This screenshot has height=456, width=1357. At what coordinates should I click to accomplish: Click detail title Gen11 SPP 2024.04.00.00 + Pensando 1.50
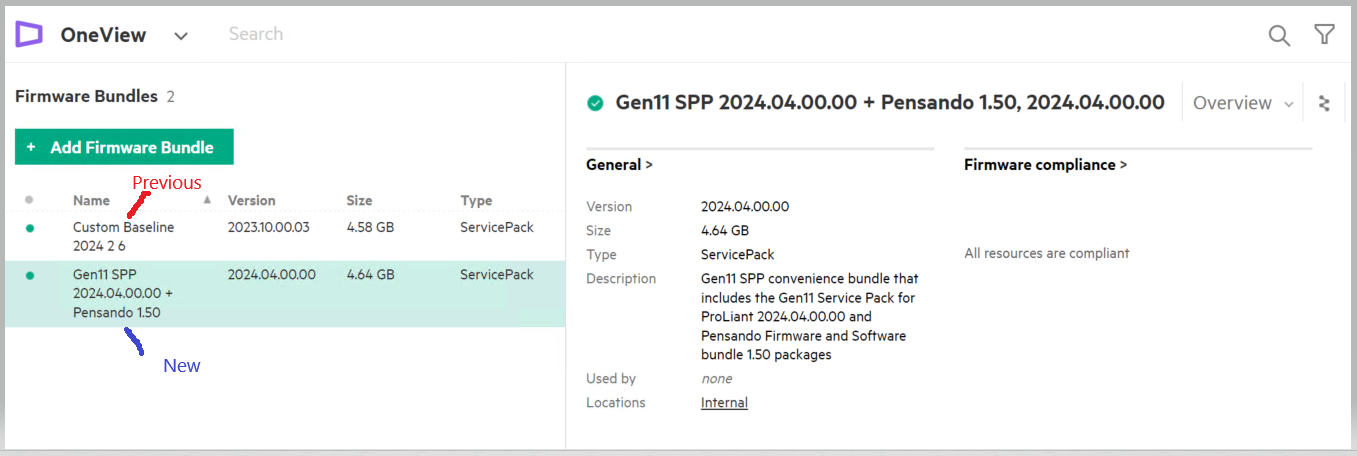(889, 102)
